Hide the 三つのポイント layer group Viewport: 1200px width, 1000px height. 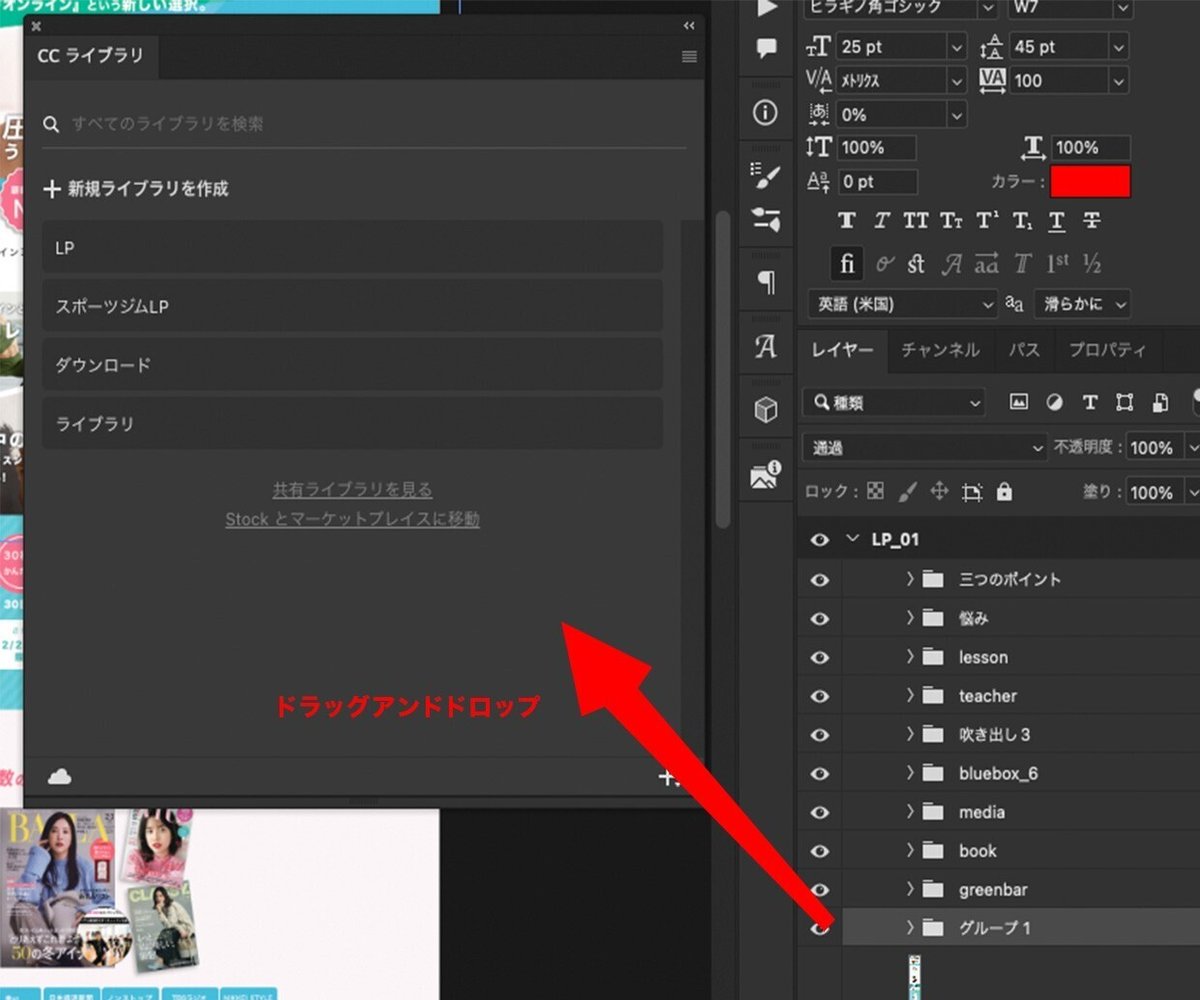coord(820,579)
